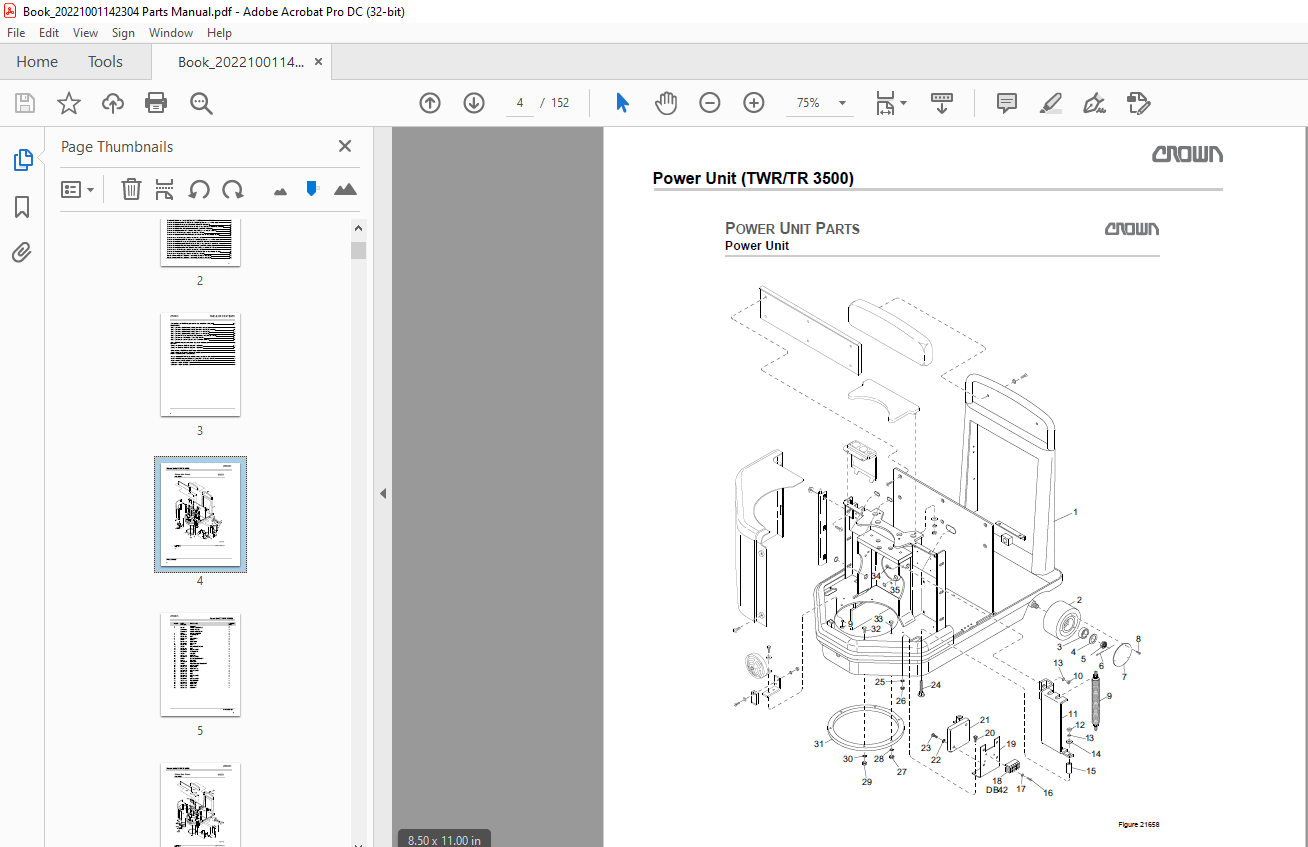
Task: Select the page 3 thumbnail
Action: coord(200,365)
